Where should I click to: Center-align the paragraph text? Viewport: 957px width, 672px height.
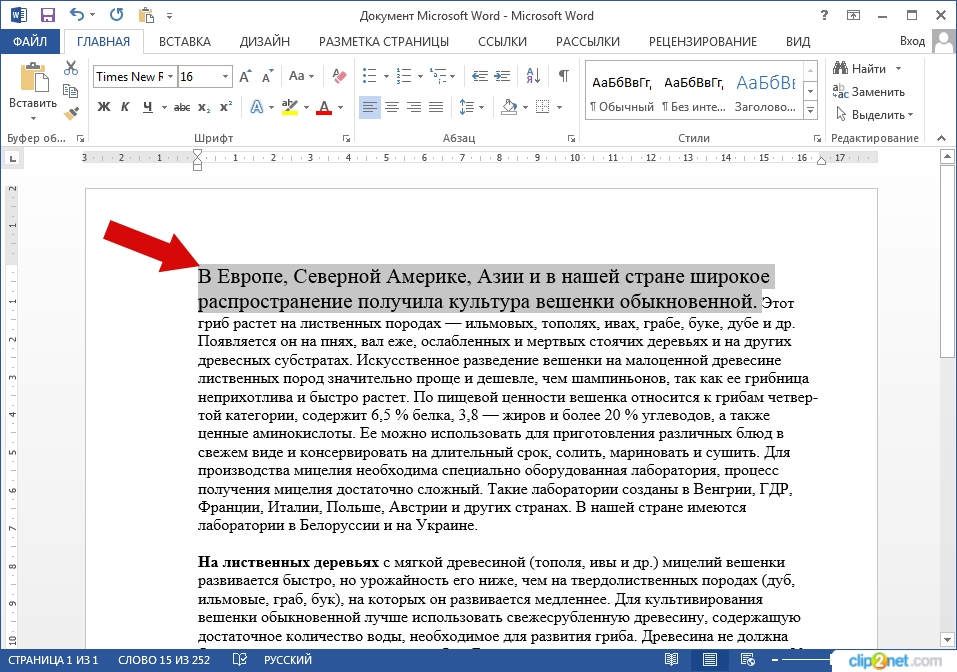click(391, 107)
